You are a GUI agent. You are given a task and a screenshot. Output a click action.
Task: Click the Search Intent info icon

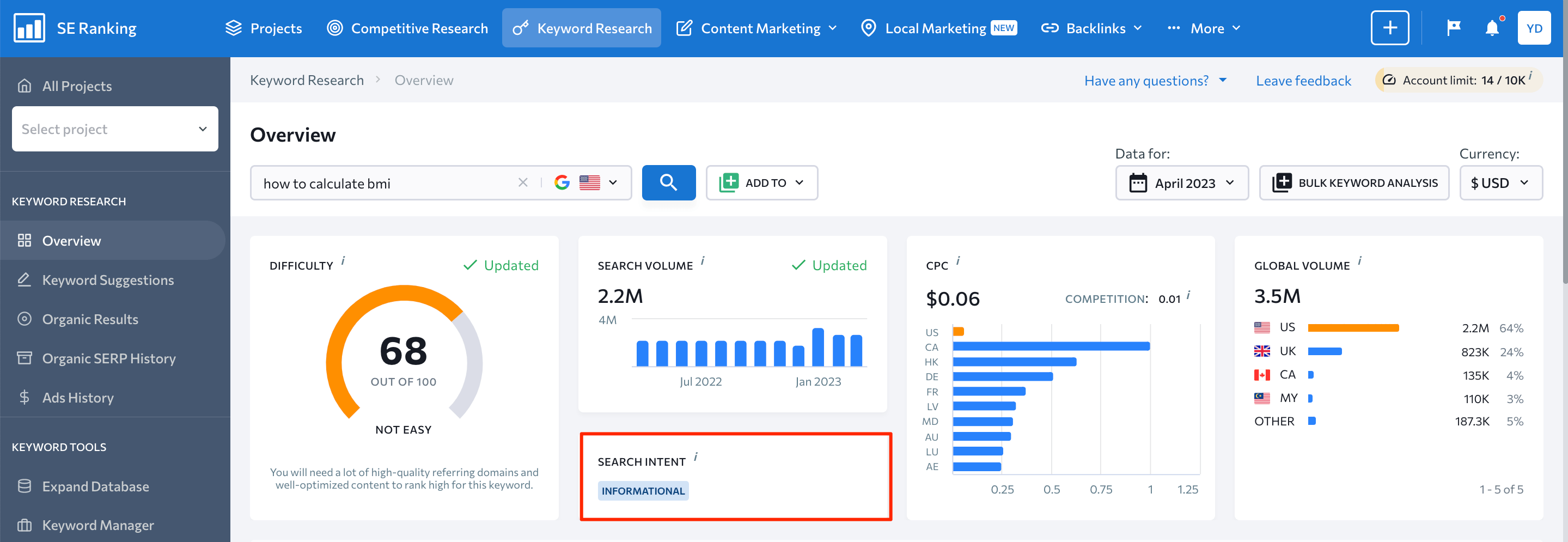click(x=695, y=456)
